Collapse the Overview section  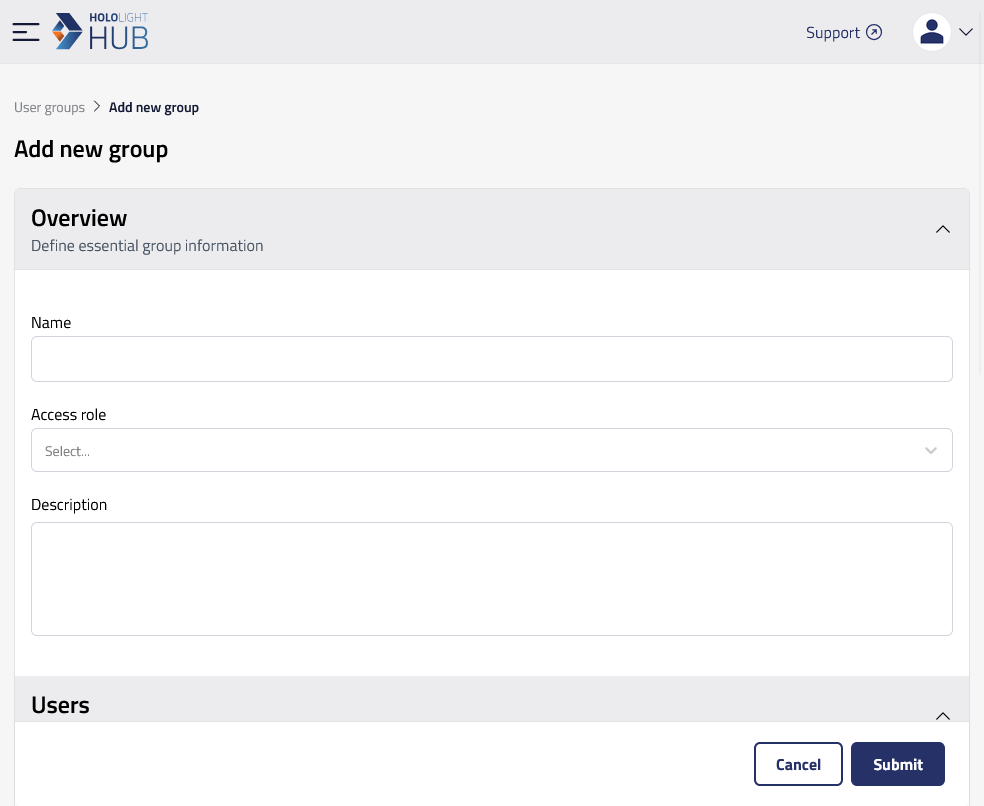click(943, 229)
